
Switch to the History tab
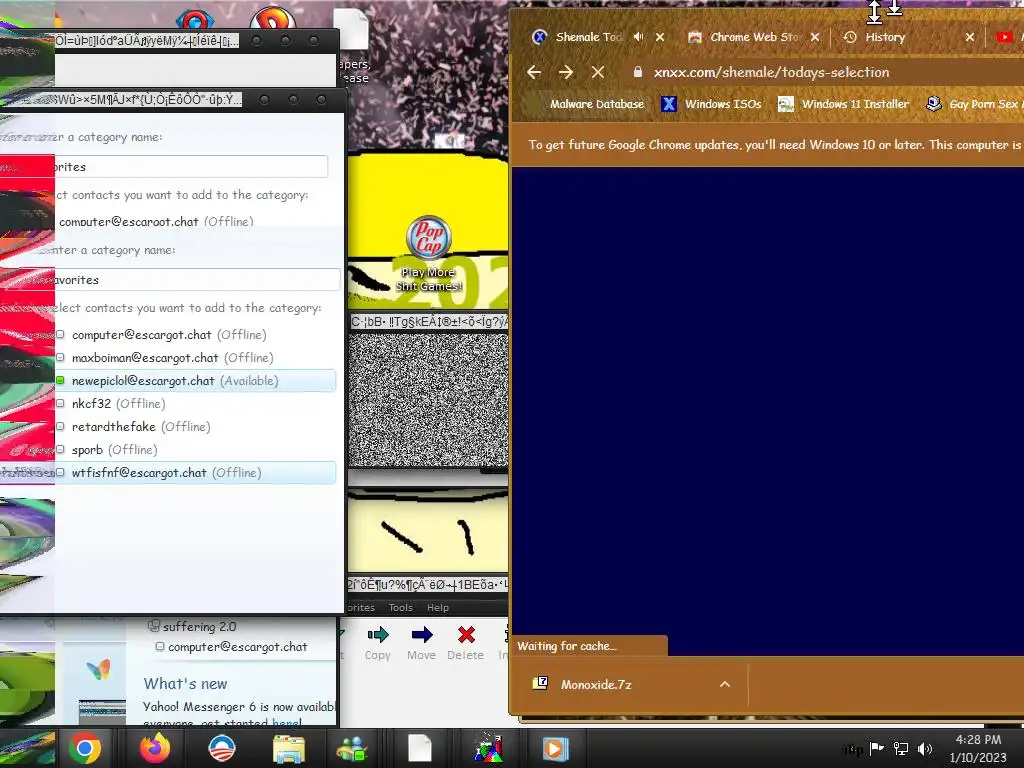(x=885, y=37)
